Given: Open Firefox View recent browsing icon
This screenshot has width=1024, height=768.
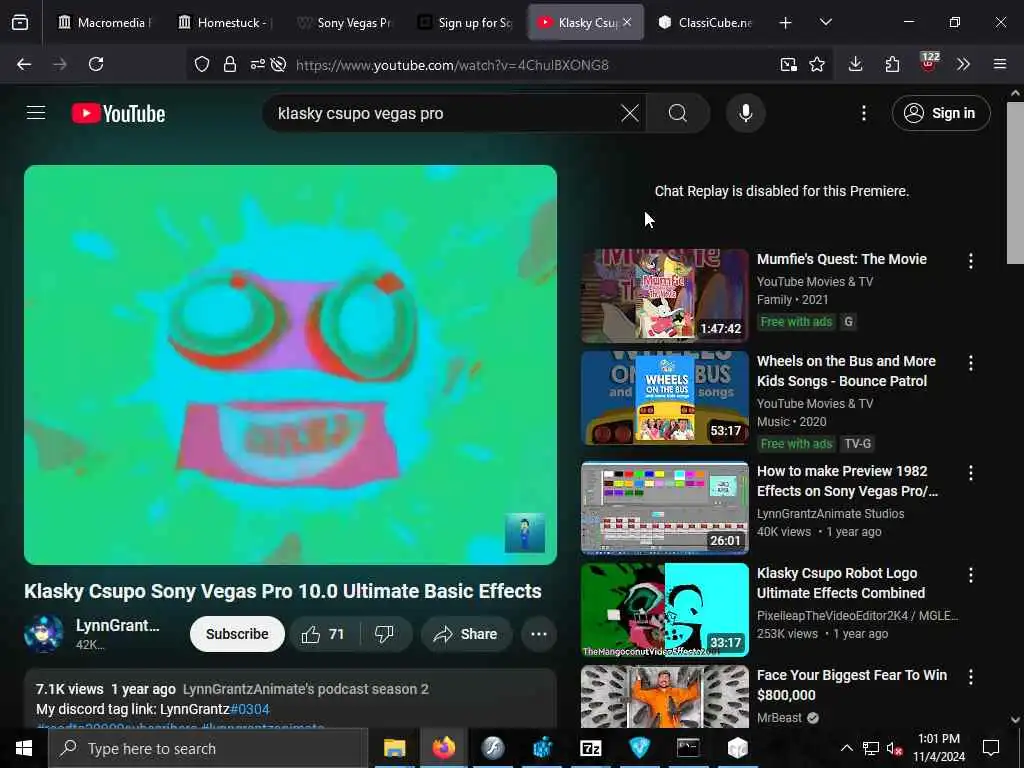Looking at the screenshot, I should click(x=20, y=23).
